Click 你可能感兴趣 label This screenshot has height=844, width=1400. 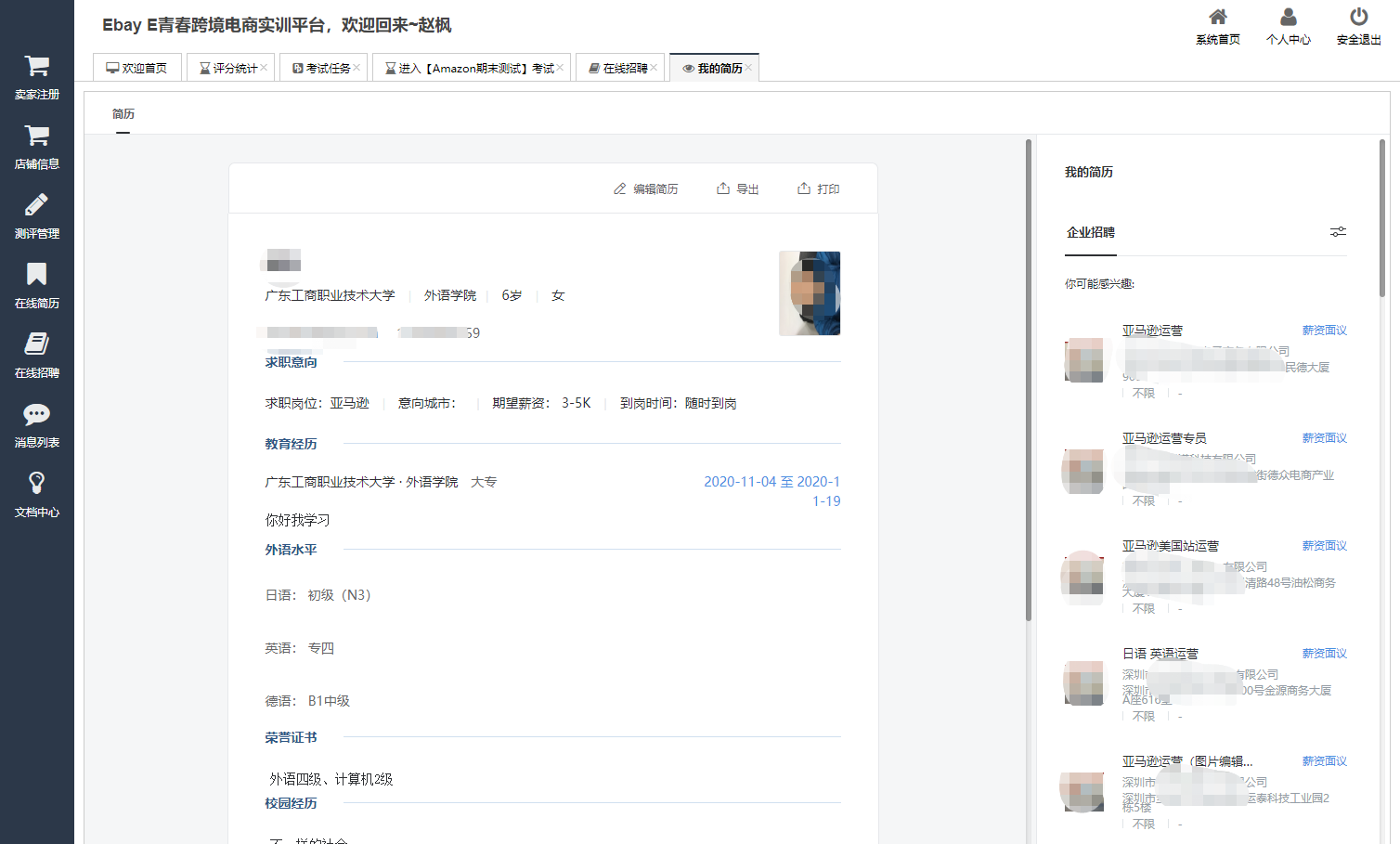click(1099, 284)
